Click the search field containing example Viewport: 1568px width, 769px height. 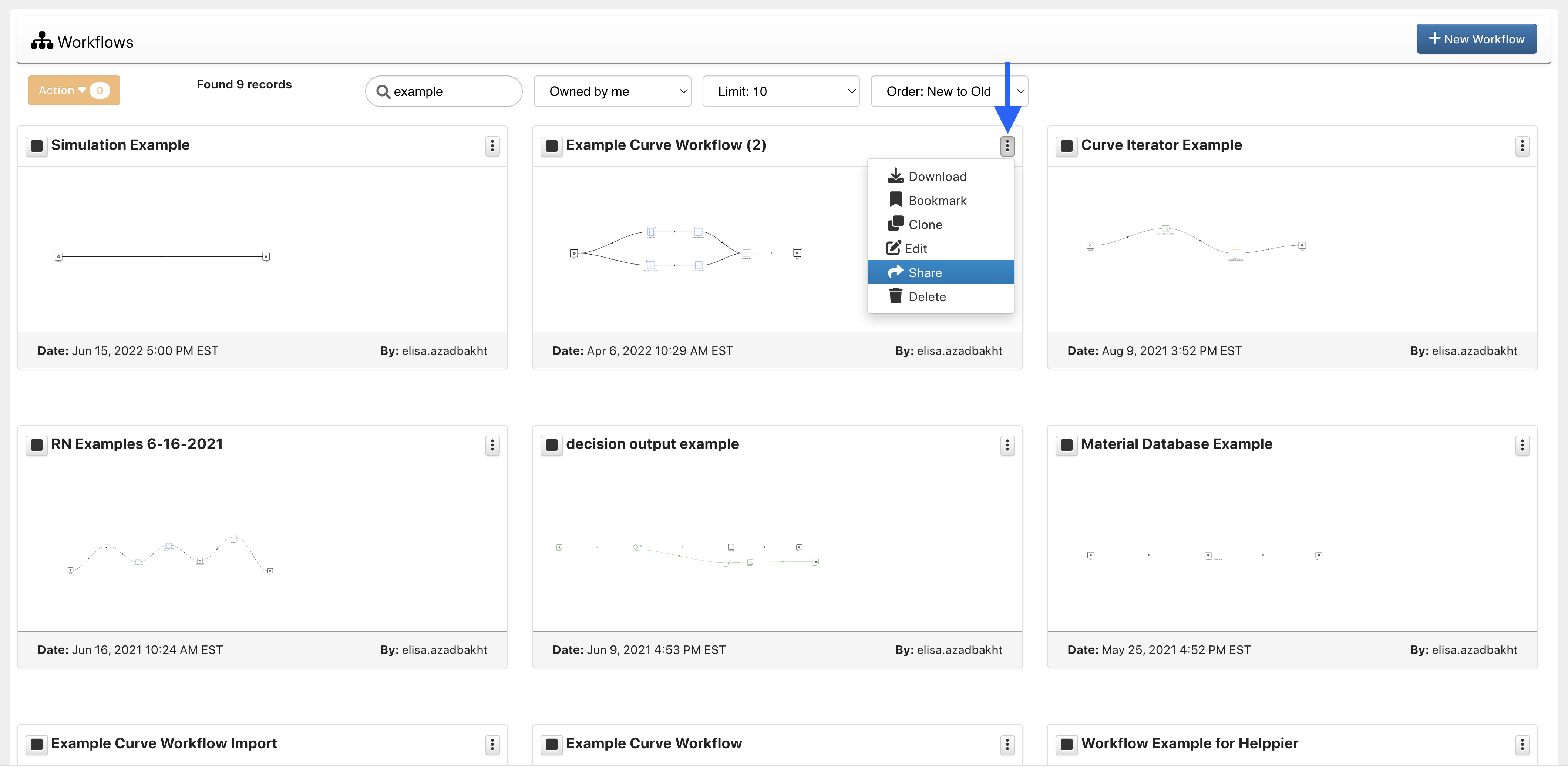(444, 91)
